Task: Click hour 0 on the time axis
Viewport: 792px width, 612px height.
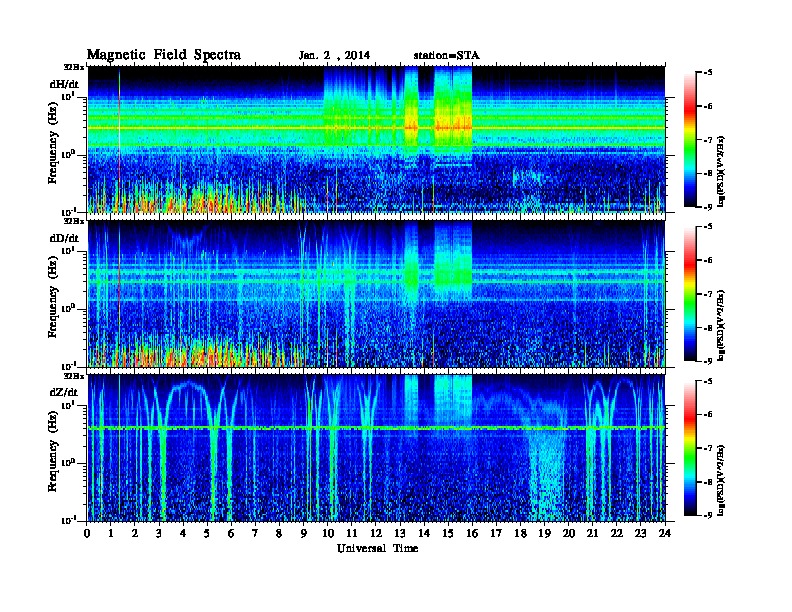Action: 87,533
